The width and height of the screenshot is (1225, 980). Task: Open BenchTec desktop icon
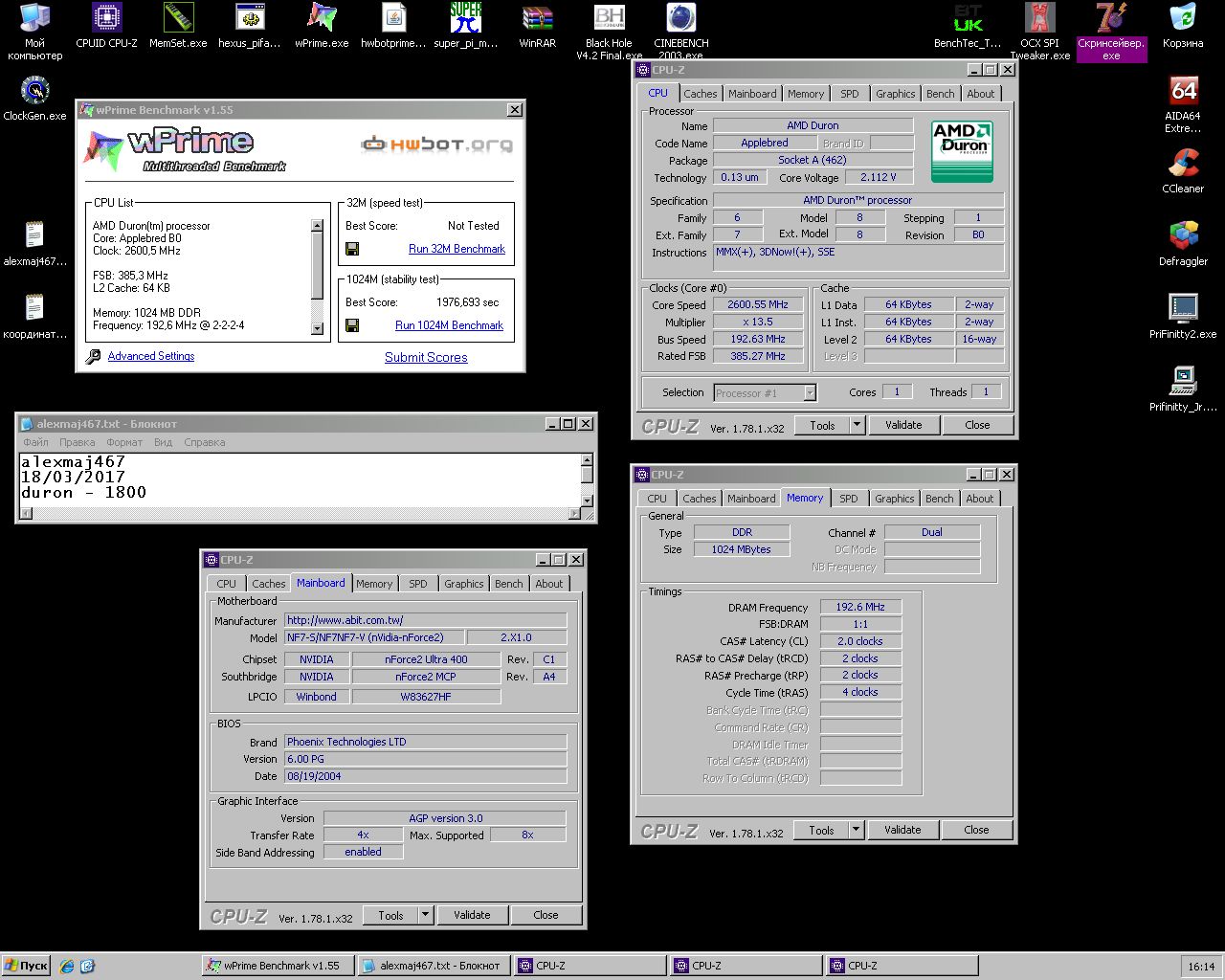[968, 26]
